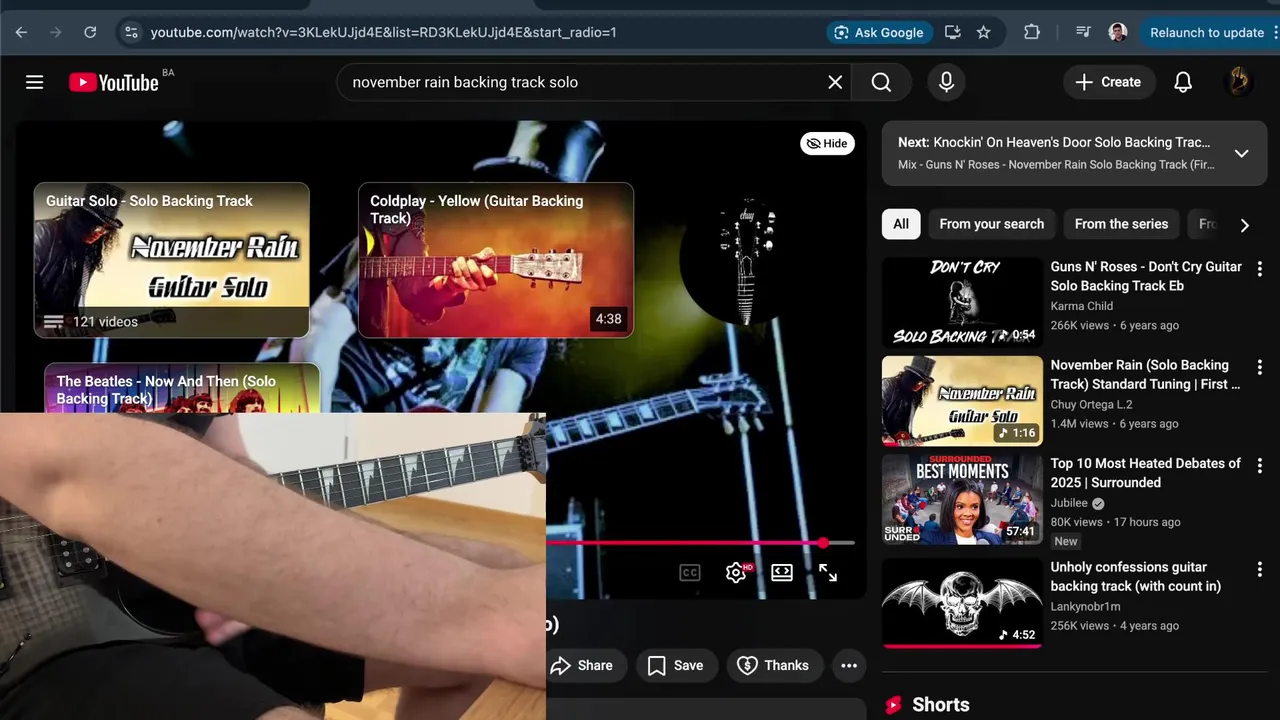Open Unholy confessions guitar backing track title

click(x=1135, y=576)
